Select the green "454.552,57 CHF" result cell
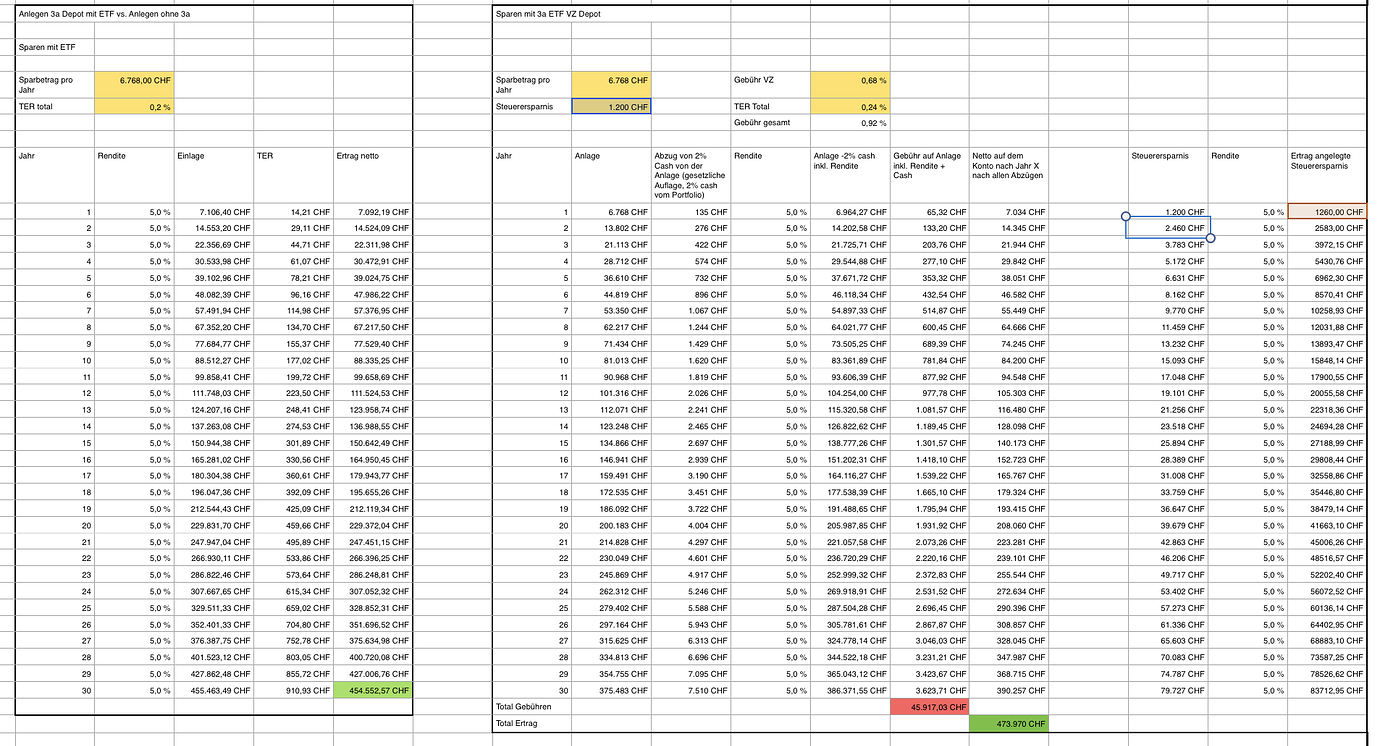1380x746 pixels. coord(373,690)
